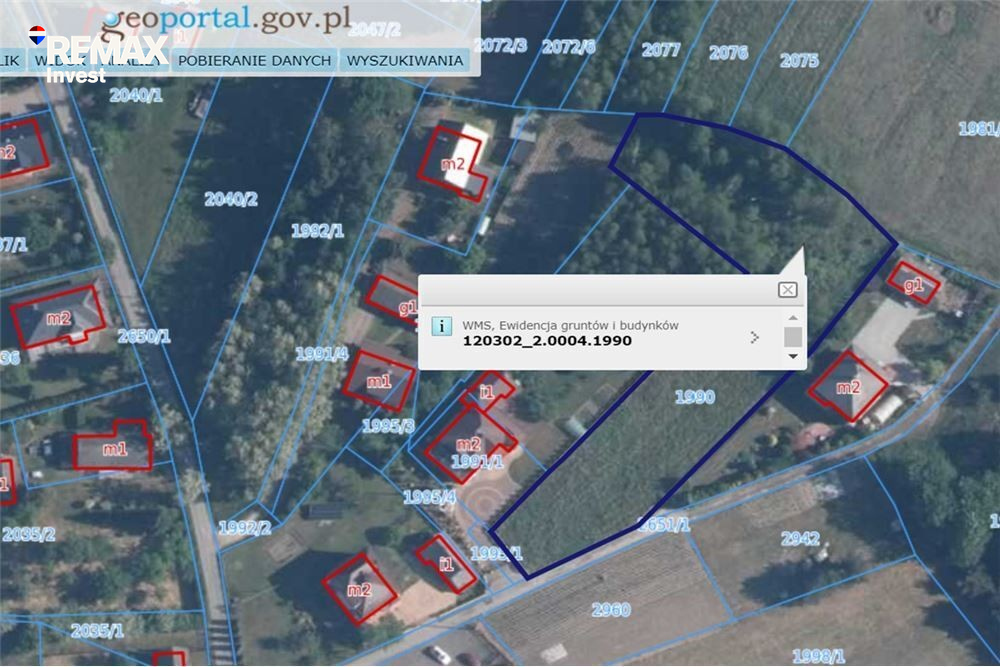The height and width of the screenshot is (667, 1000).
Task: Click parcel label 2072/6
Action: (568, 47)
